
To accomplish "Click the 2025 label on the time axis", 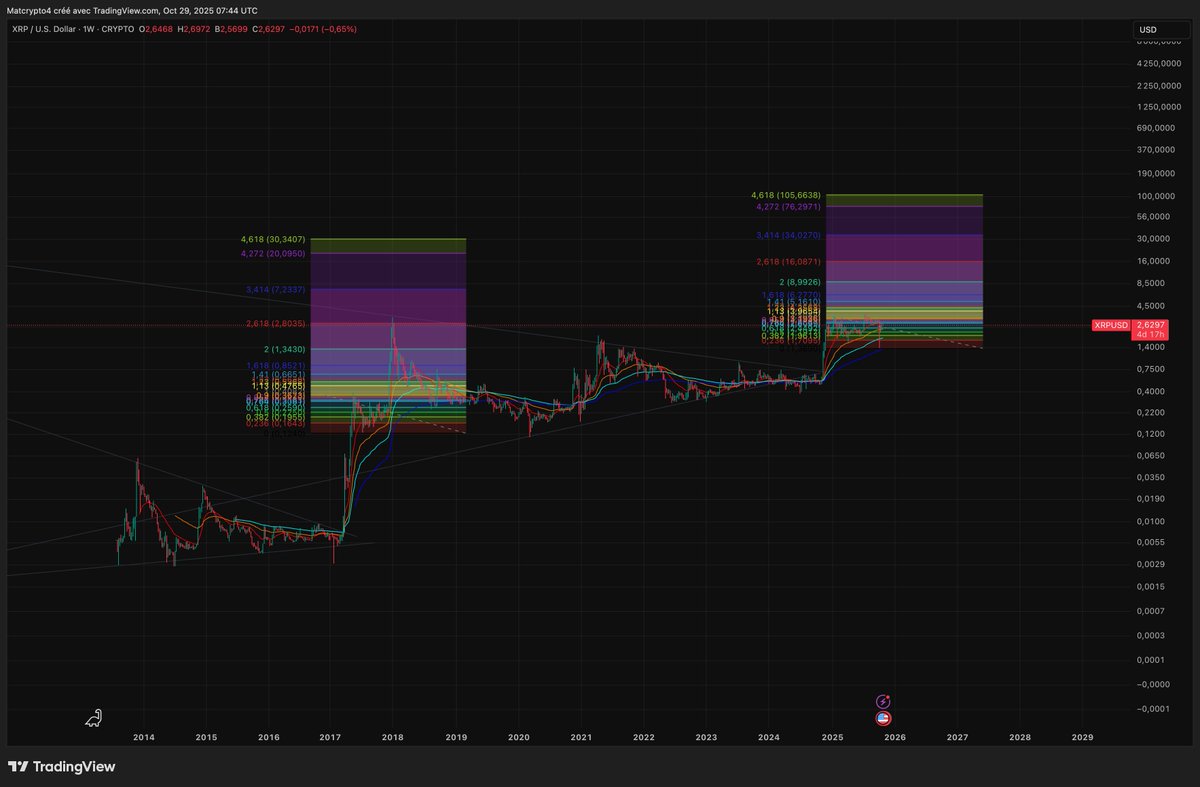I will click(832, 737).
